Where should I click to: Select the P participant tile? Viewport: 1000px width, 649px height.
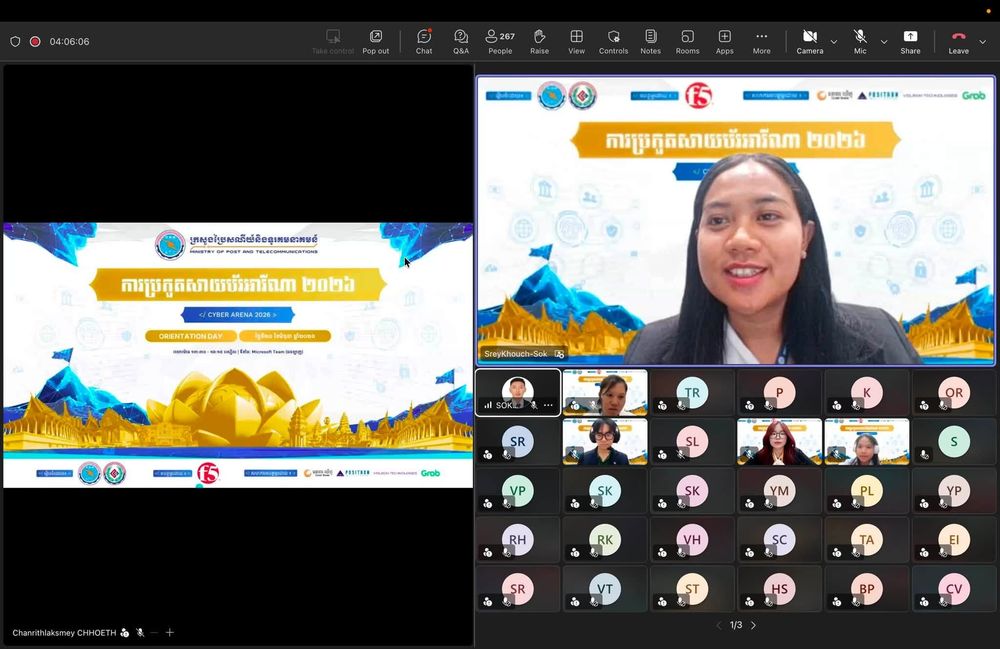(x=779, y=393)
